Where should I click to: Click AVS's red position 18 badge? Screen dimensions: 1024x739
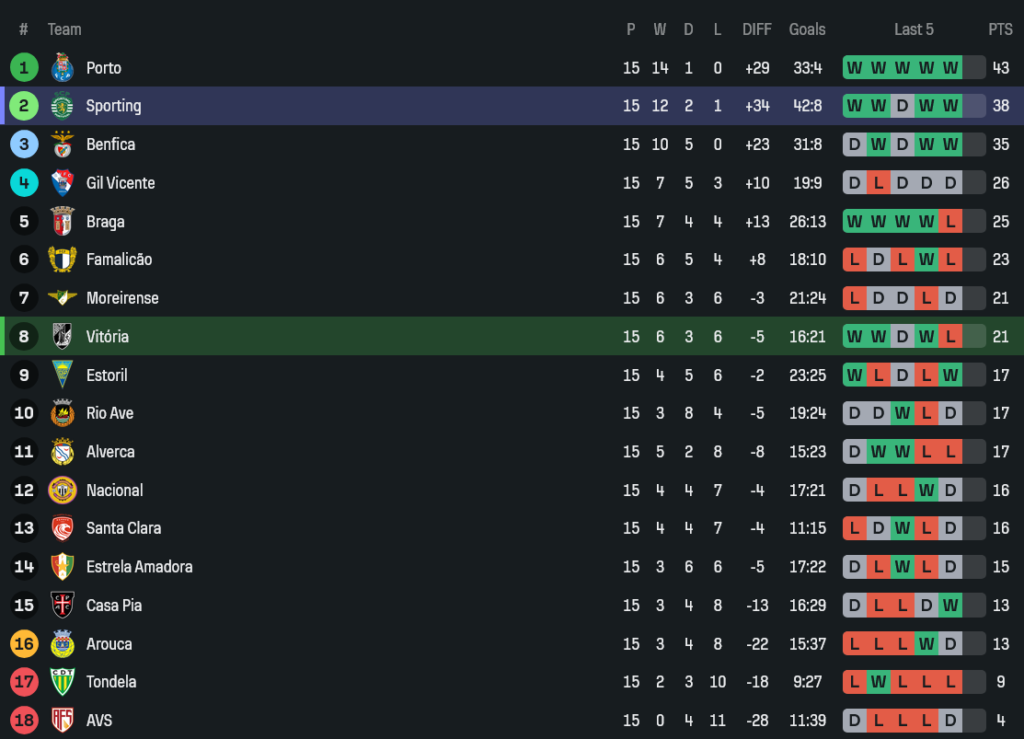(x=24, y=720)
